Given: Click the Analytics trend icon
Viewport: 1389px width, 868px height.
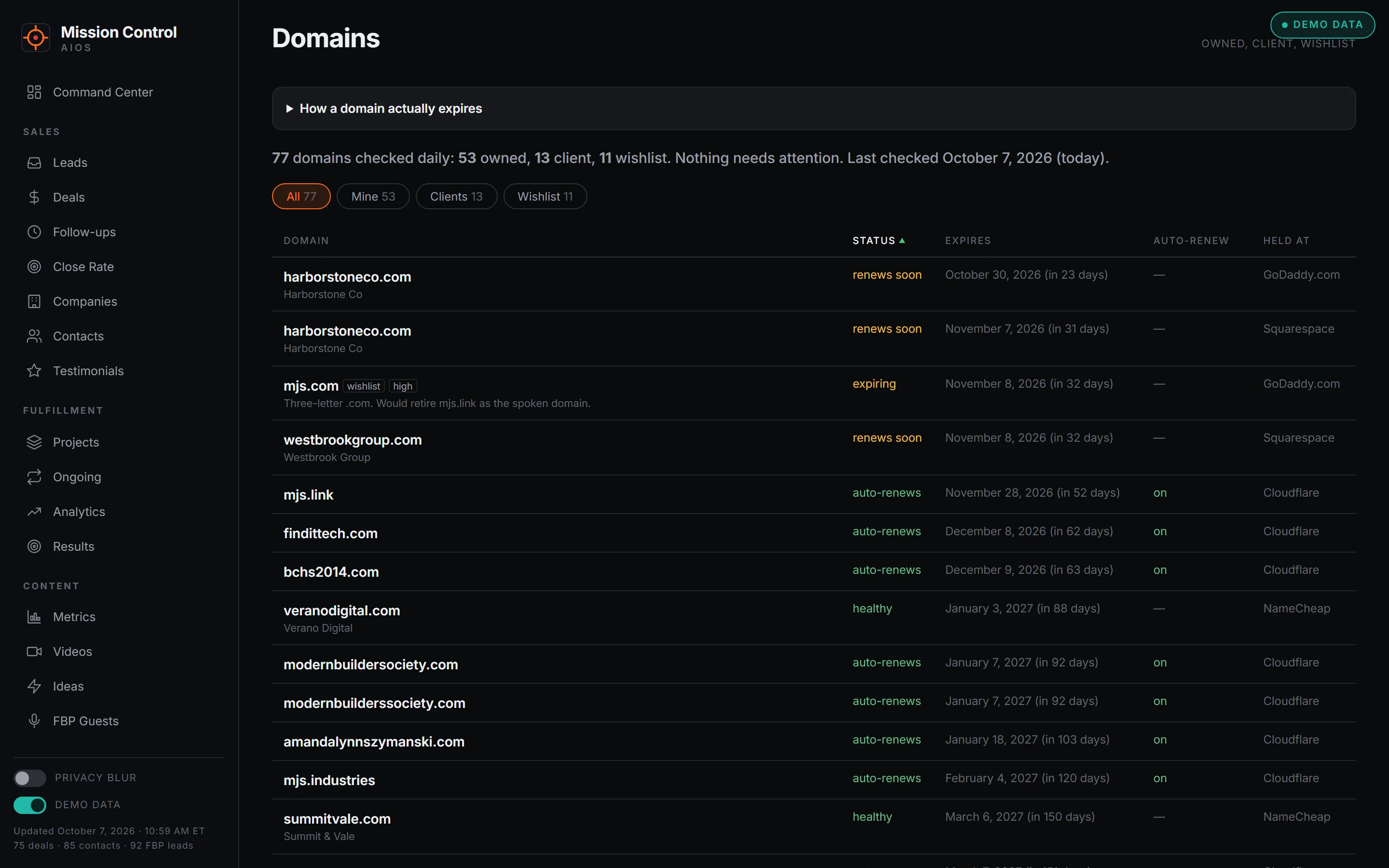Looking at the screenshot, I should (34, 512).
